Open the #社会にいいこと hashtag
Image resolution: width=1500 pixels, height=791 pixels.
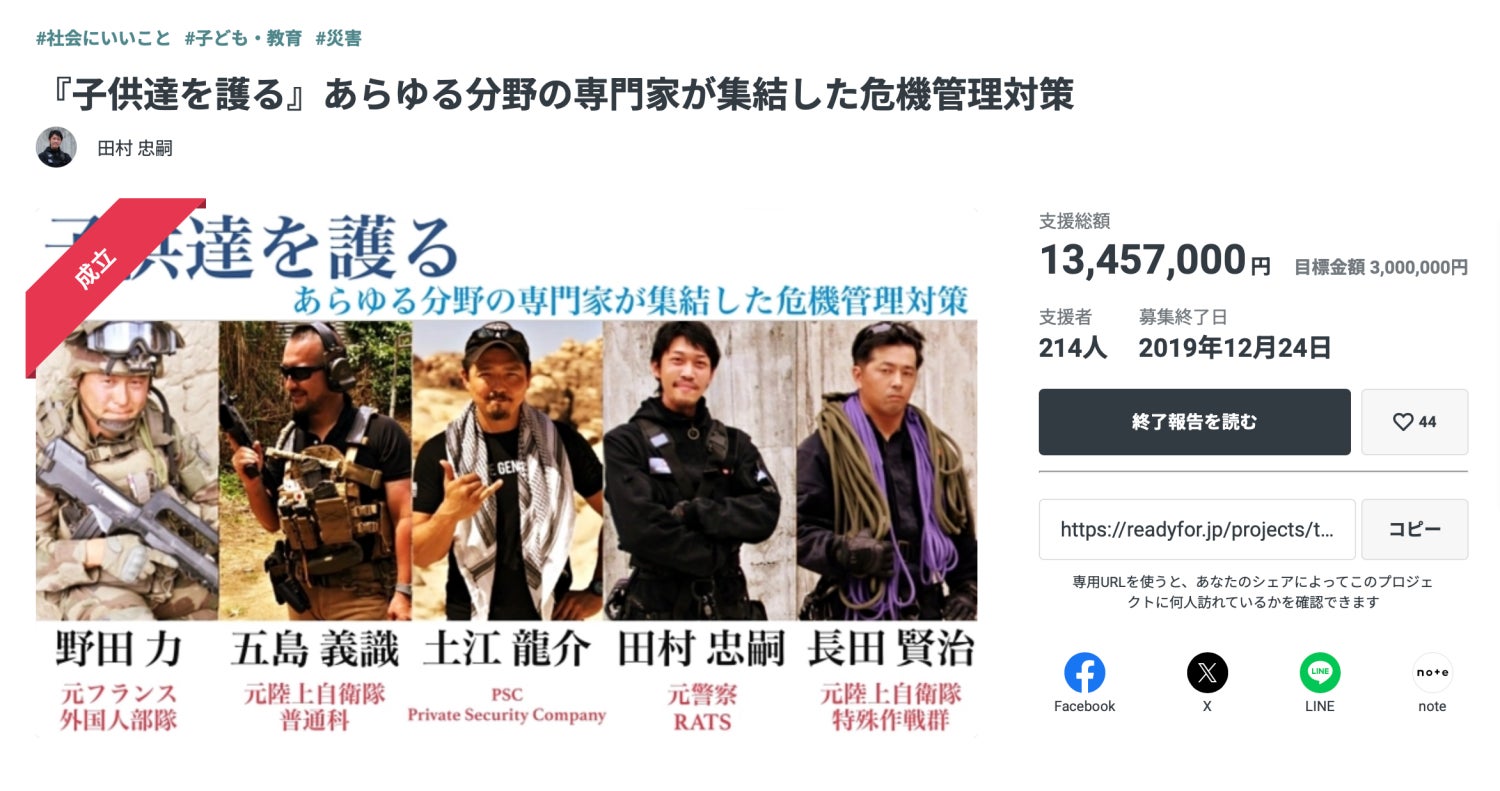[103, 38]
